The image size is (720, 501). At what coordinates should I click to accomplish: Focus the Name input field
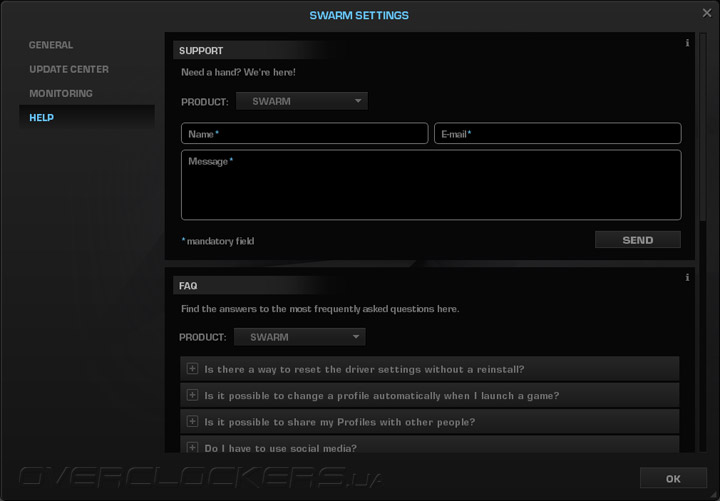tap(304, 133)
